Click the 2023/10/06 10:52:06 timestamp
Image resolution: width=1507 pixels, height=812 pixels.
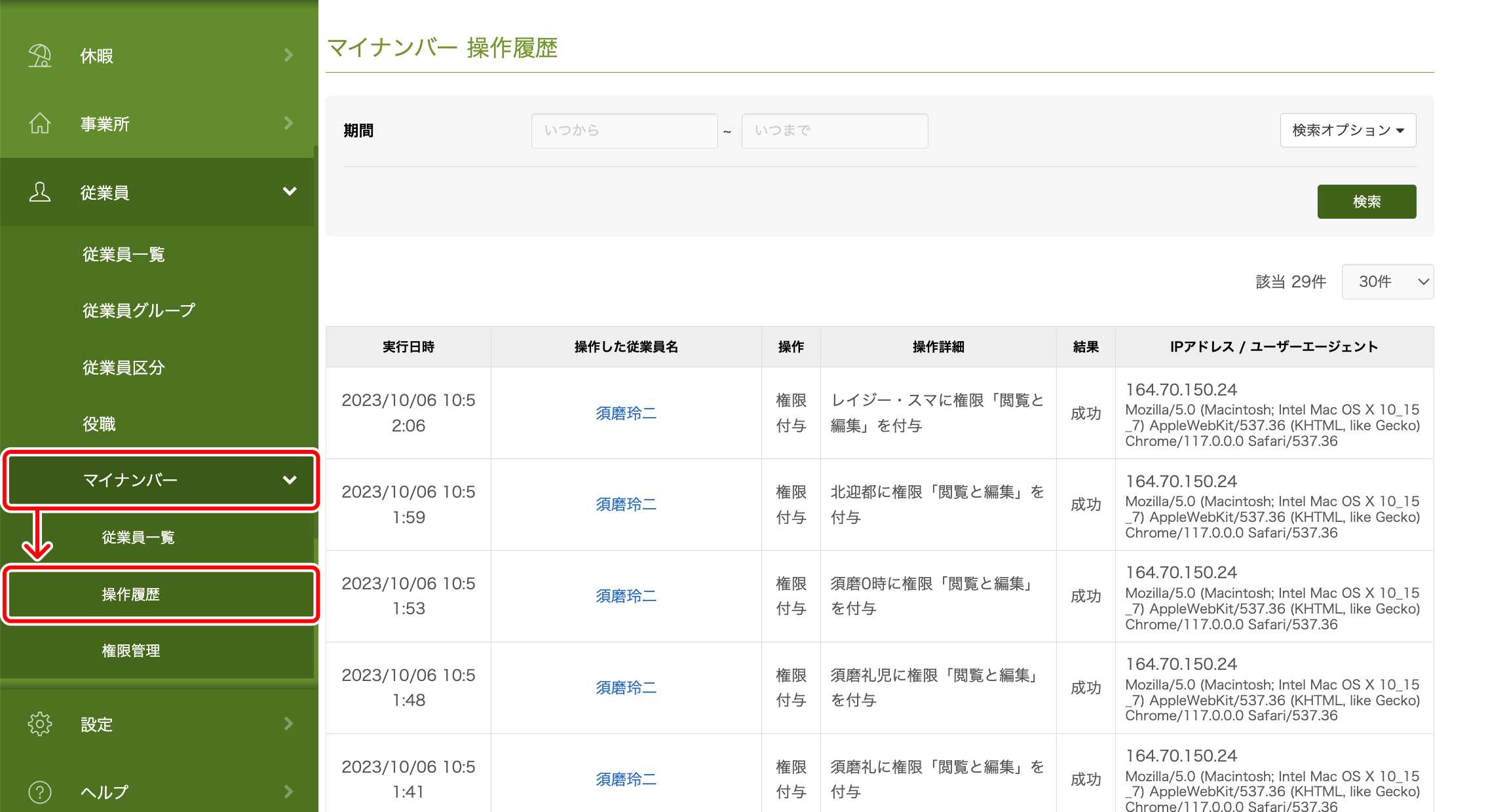click(x=408, y=413)
